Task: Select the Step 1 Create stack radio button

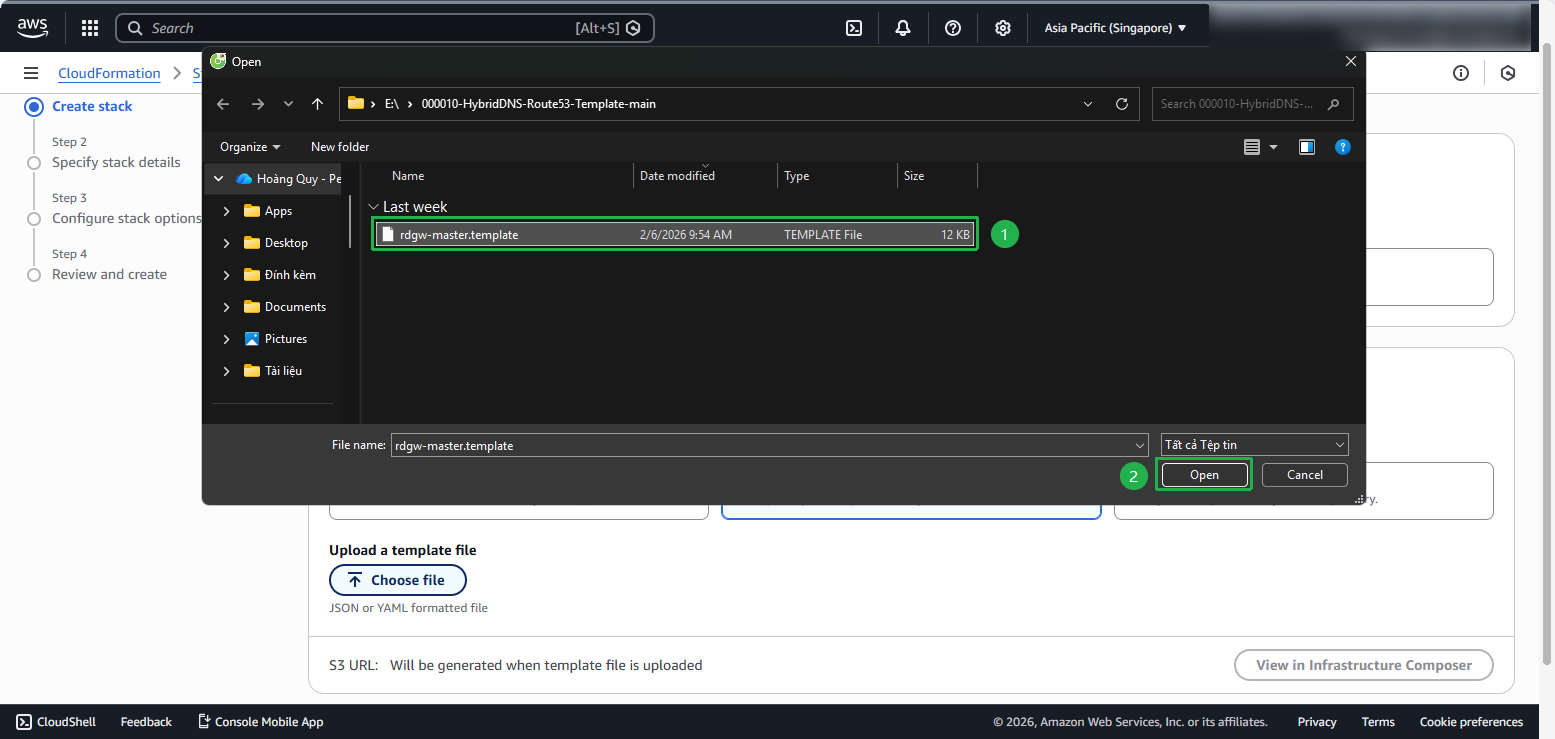Action: point(33,106)
